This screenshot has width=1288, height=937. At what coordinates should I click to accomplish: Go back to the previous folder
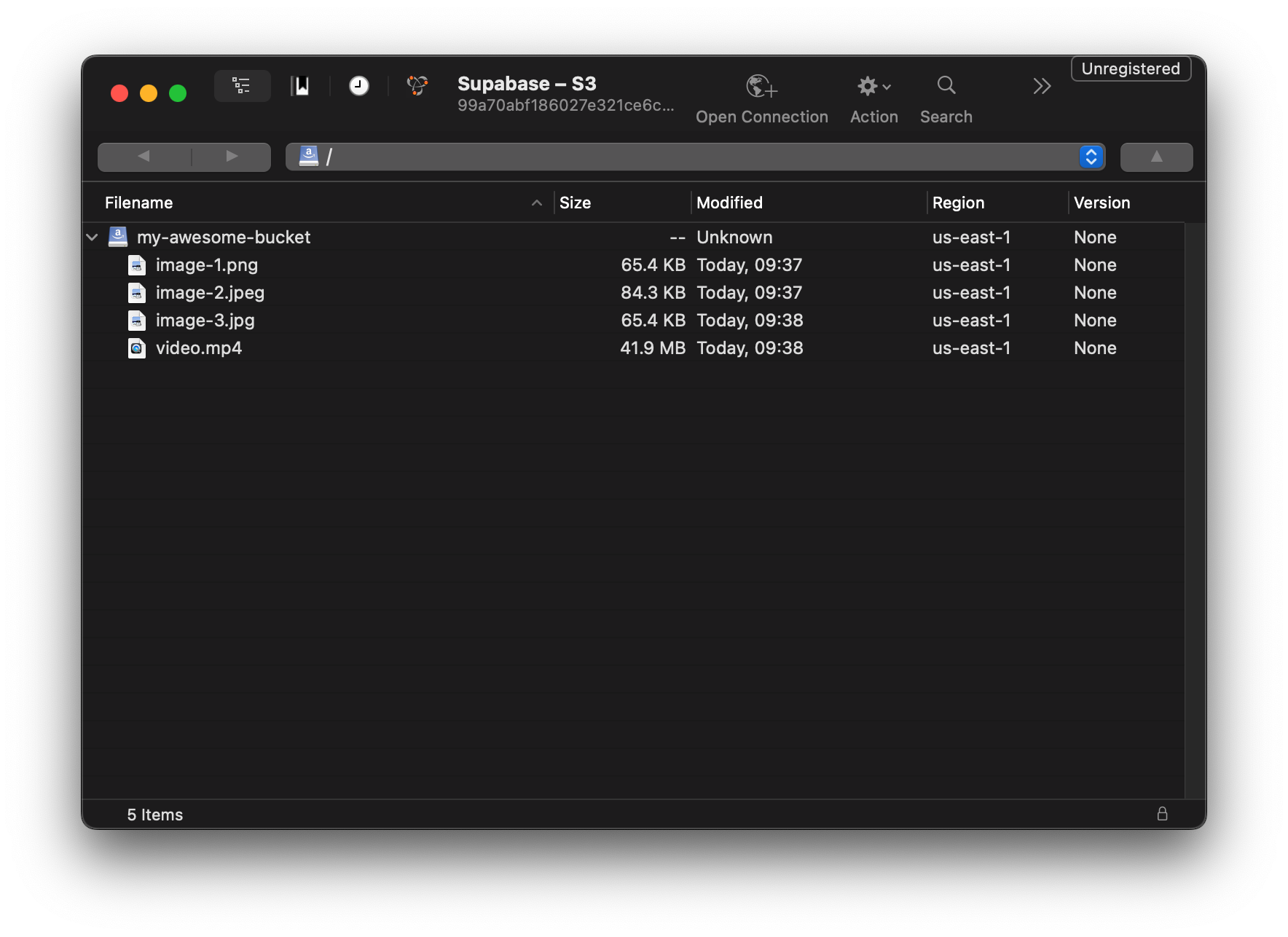point(144,157)
